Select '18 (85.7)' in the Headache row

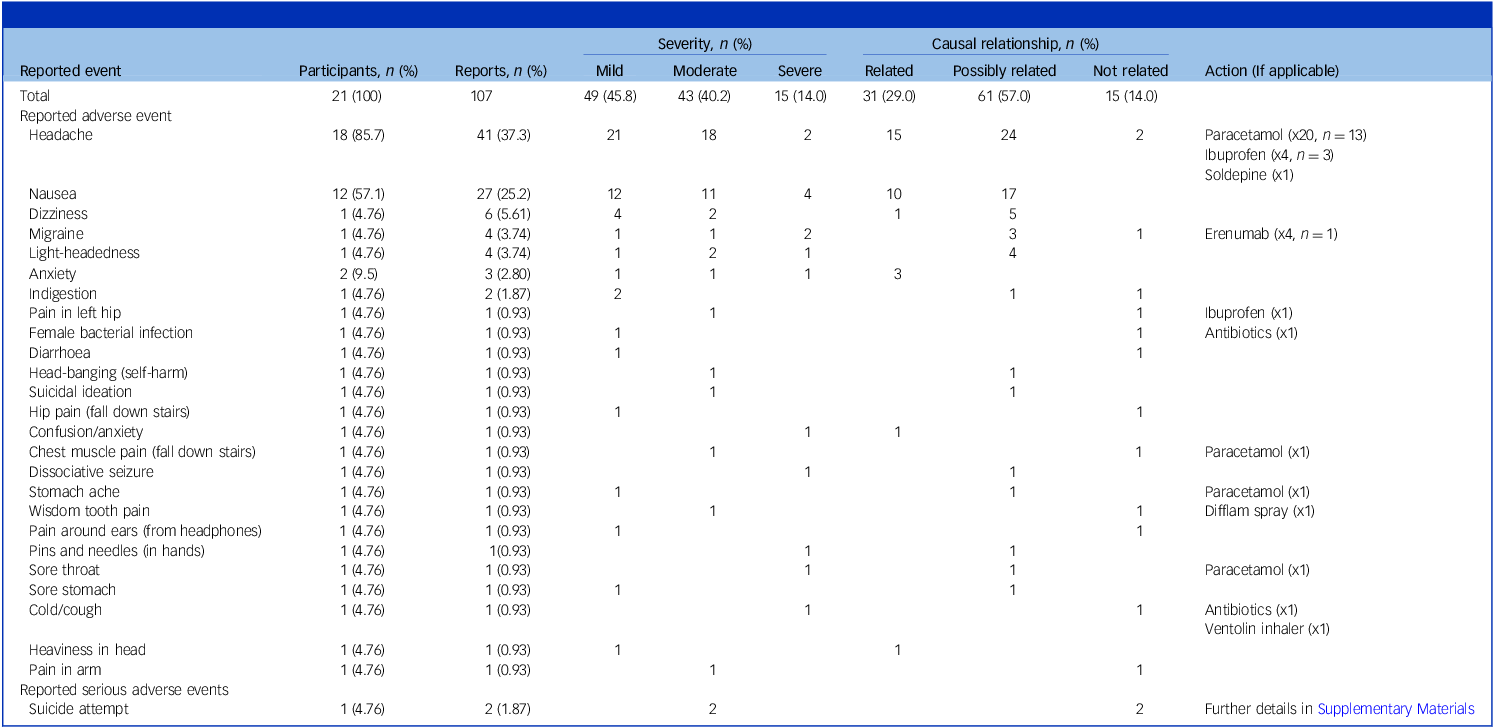[x=358, y=135]
